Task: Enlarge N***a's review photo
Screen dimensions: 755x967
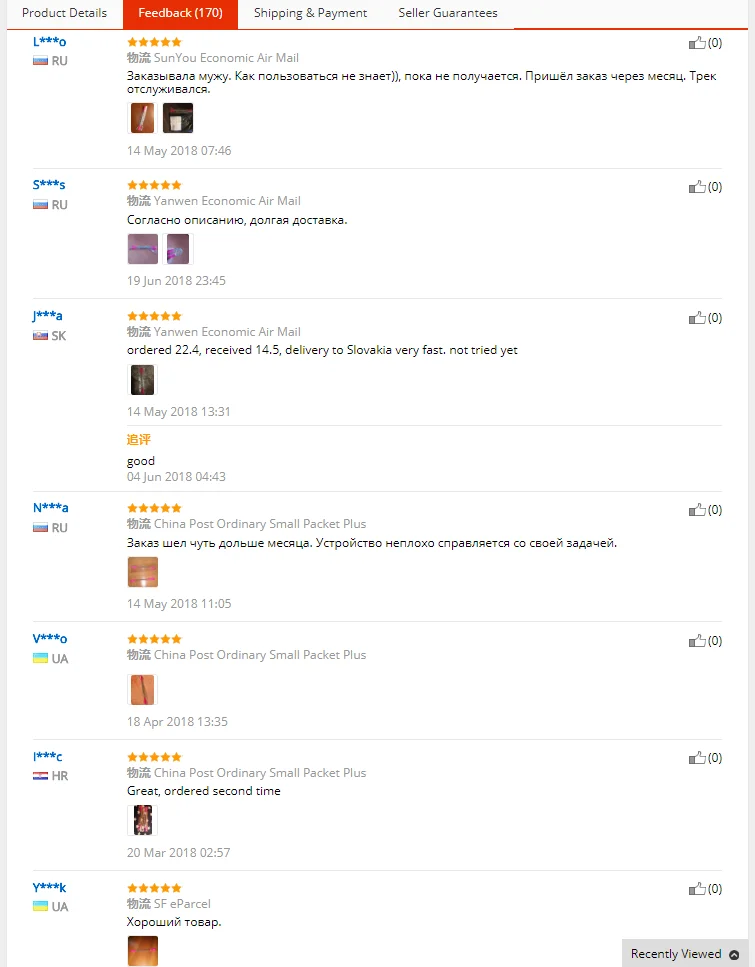Action: [142, 571]
